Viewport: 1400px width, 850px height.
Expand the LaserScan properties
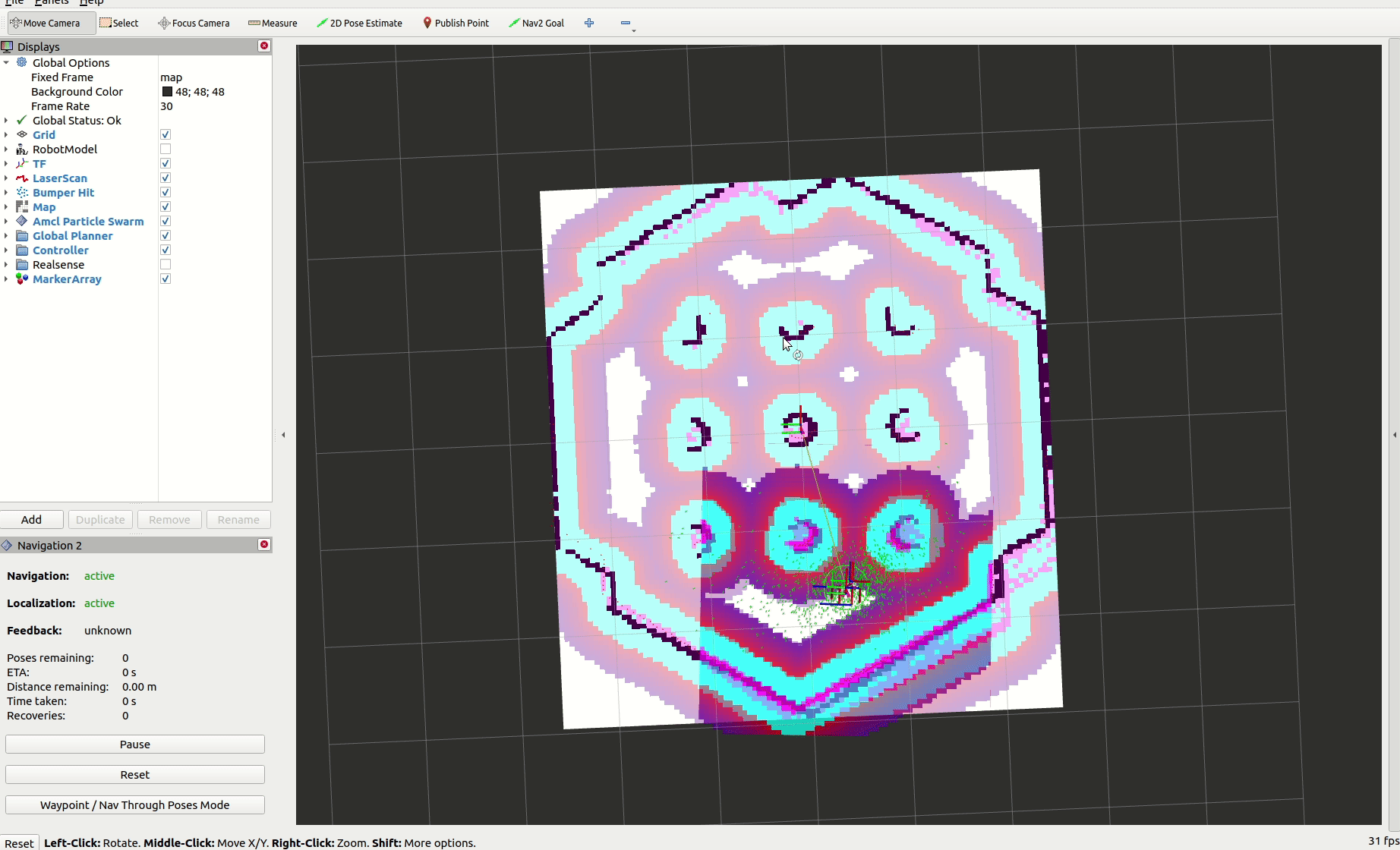click(x=6, y=178)
